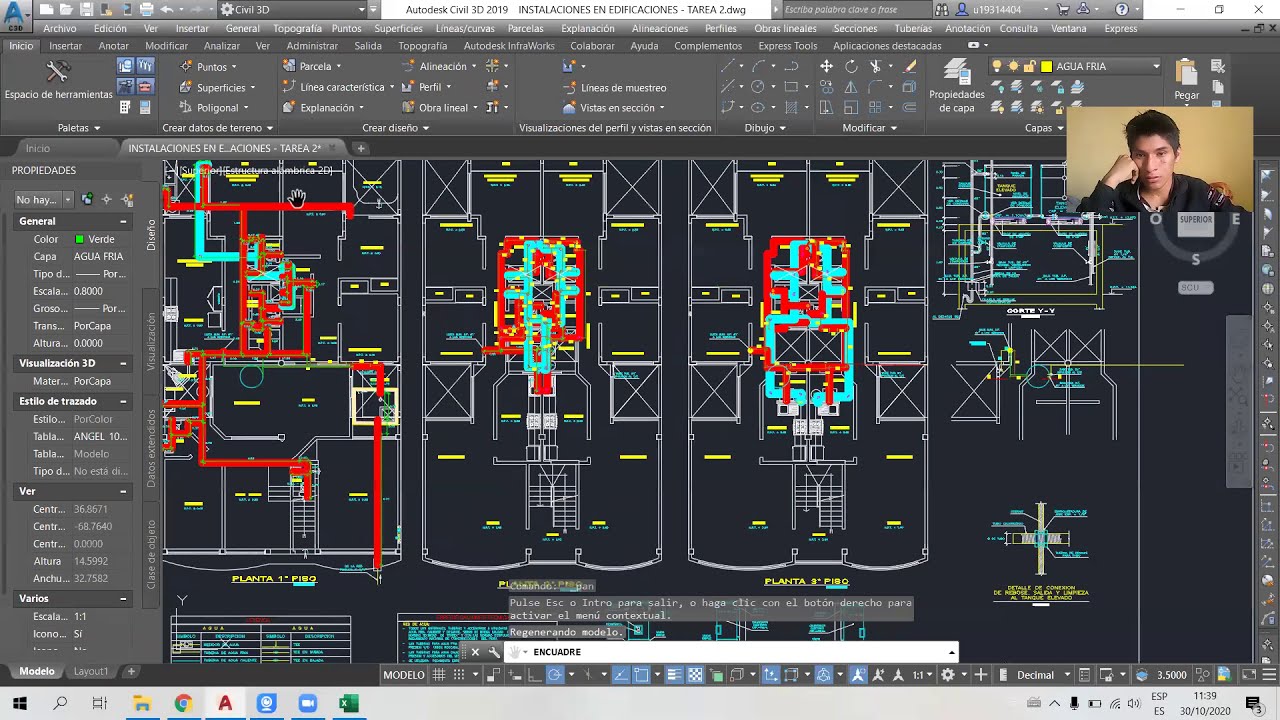
Task: Select the Move tool in Modificar
Action: click(x=826, y=66)
